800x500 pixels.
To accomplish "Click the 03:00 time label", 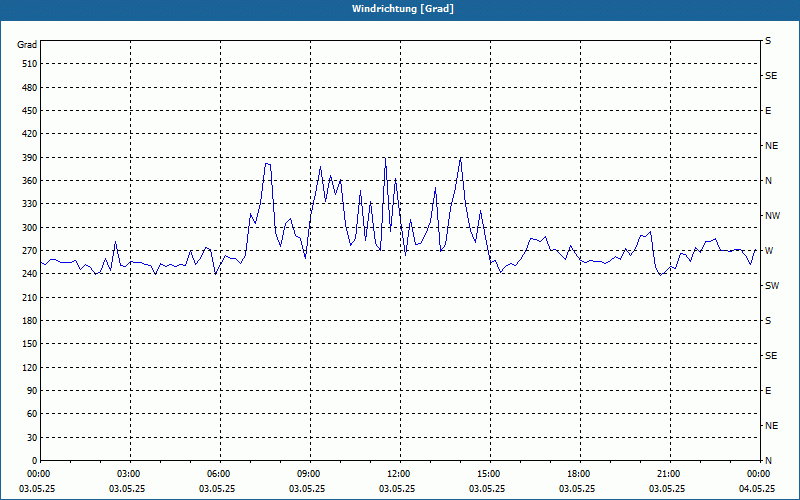I will 128,474.
